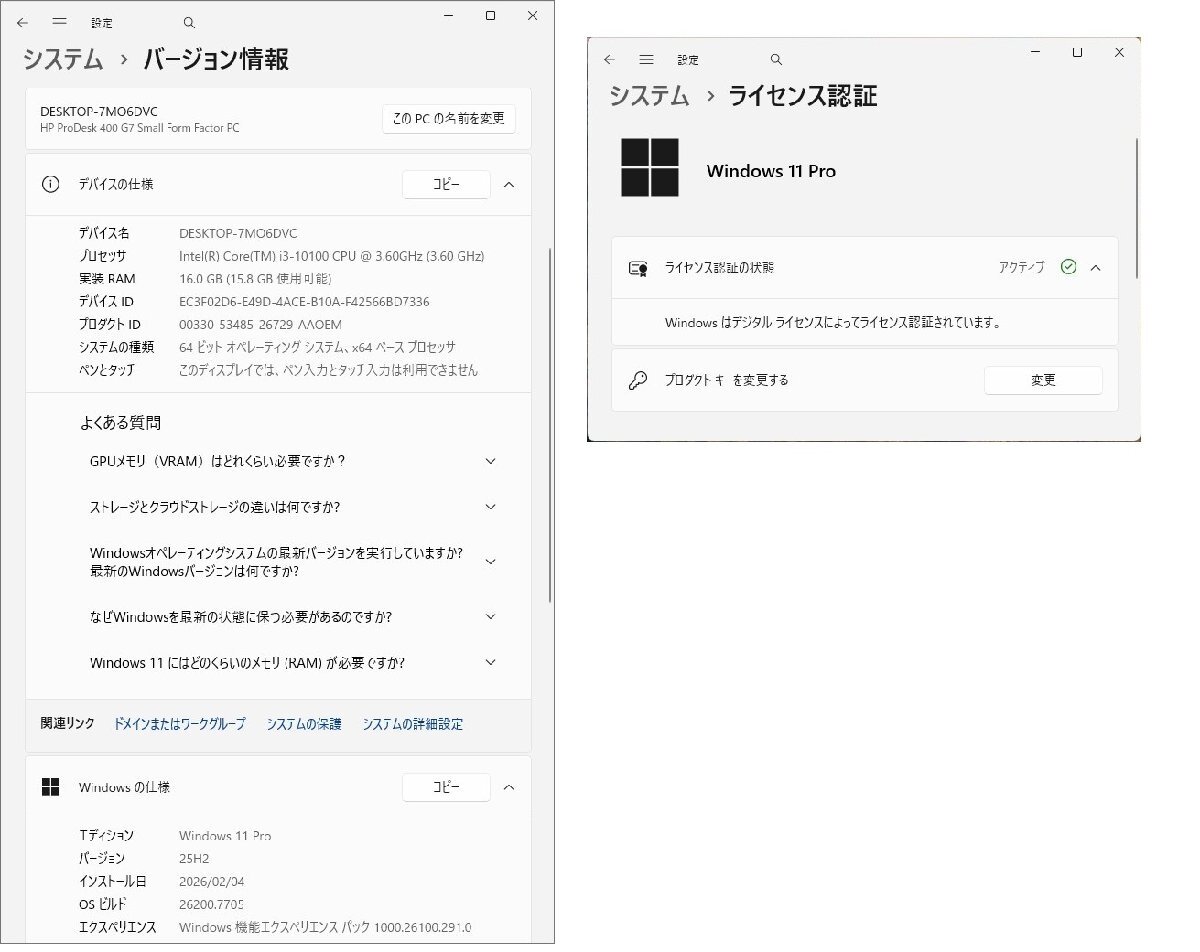Click the key icon next to プロダクトキーを変更する
Screen dimensions: 1200x952
coord(637,380)
